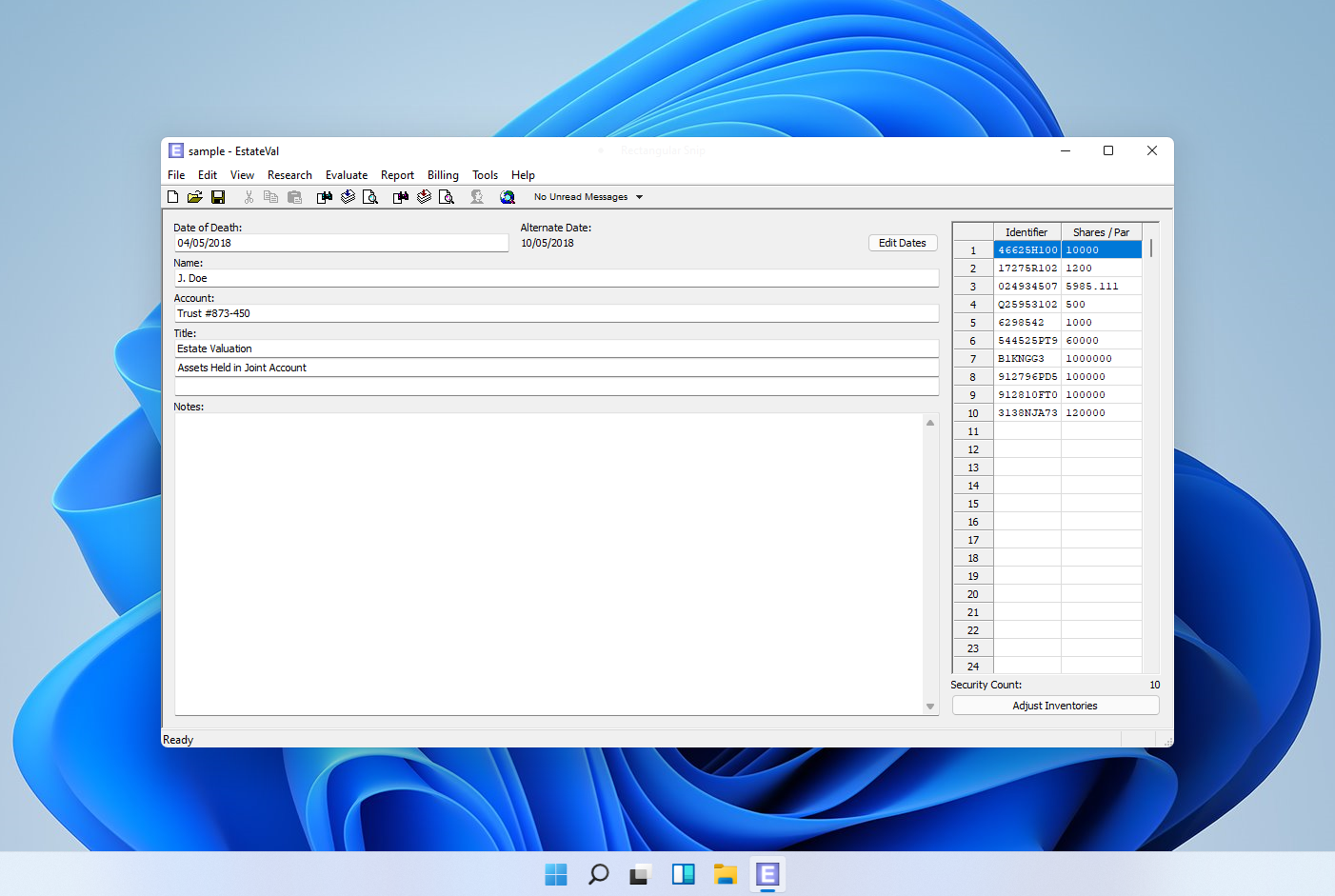The width and height of the screenshot is (1335, 896).
Task: Open the Billing menu
Action: (x=443, y=174)
